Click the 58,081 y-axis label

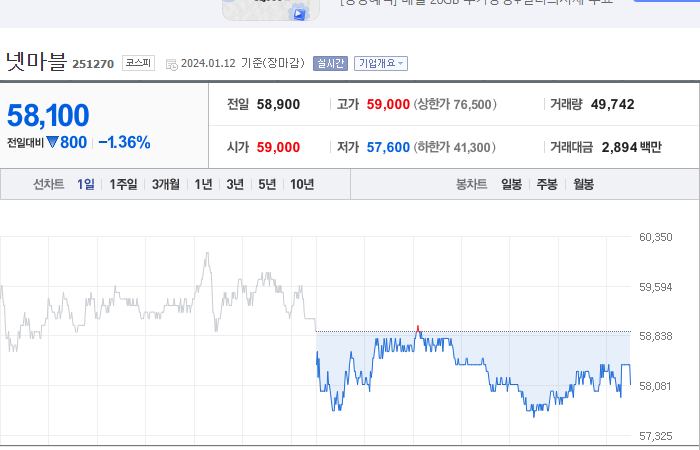(x=655, y=386)
